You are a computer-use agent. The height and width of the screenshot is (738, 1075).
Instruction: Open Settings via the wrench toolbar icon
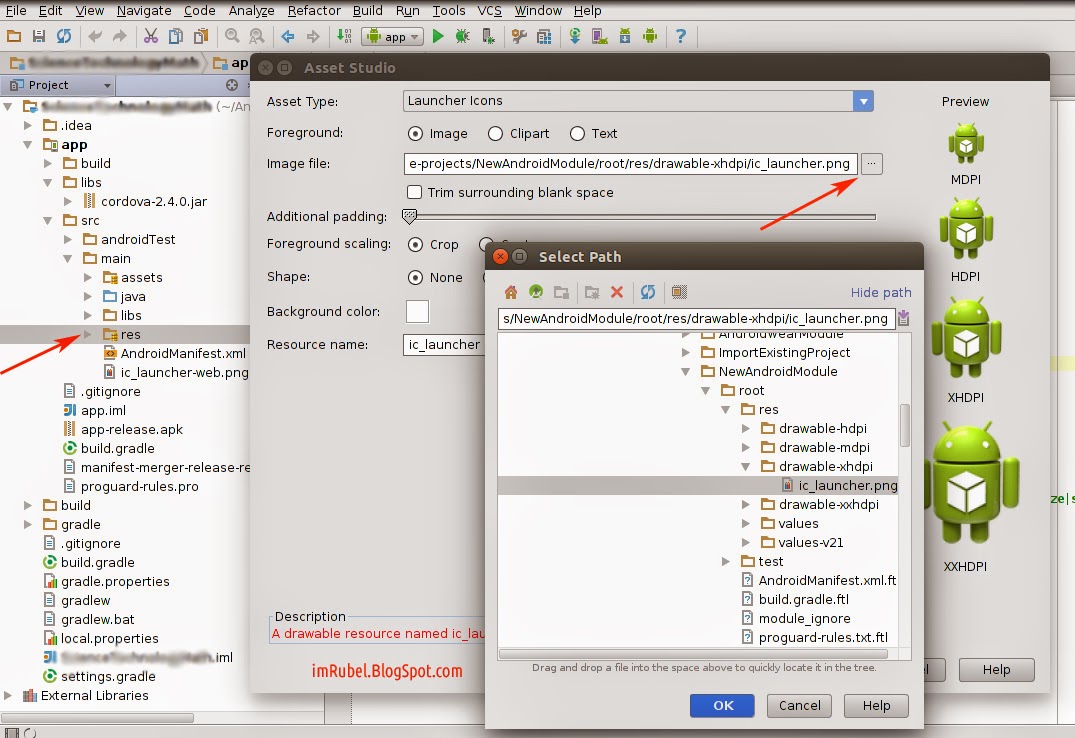tap(519, 35)
